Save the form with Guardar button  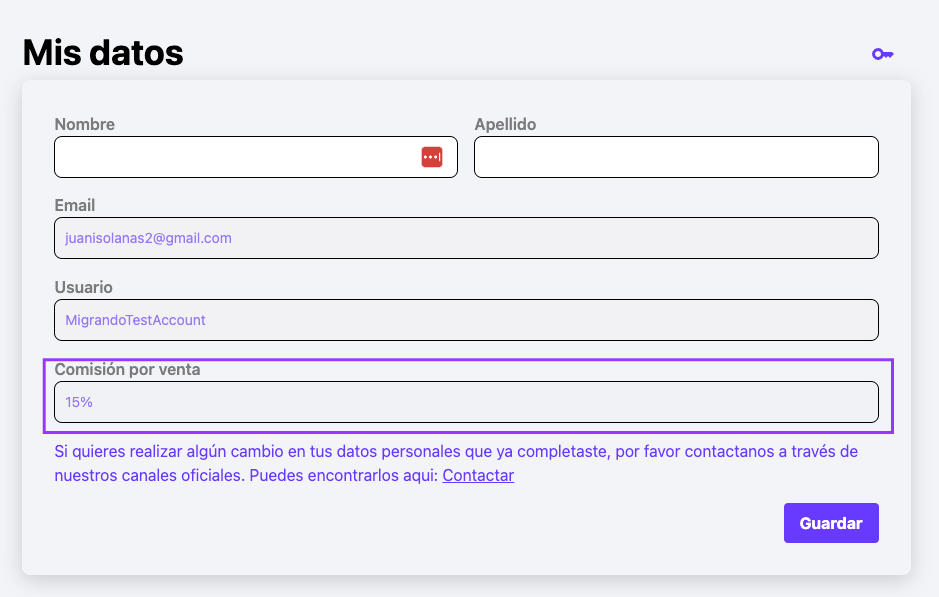[831, 523]
